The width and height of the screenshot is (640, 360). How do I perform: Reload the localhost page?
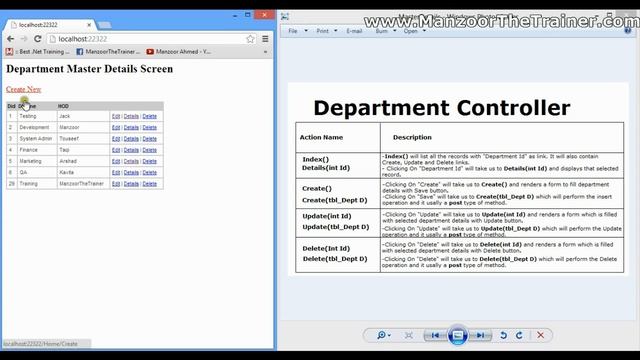click(x=38, y=39)
